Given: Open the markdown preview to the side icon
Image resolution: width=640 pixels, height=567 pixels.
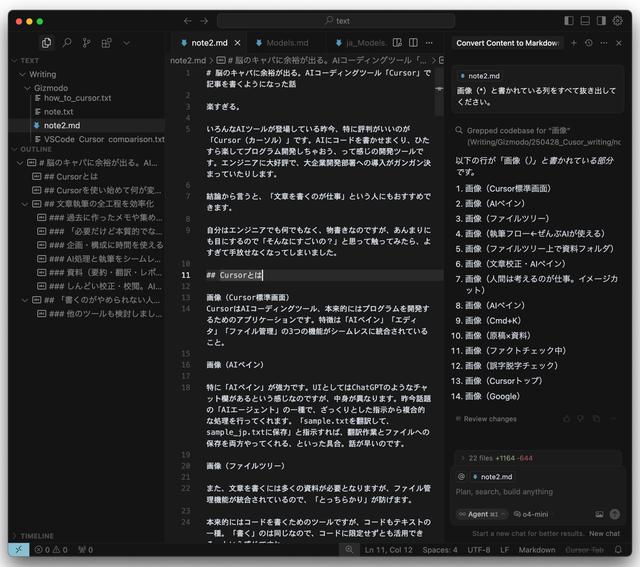Looking at the screenshot, I should click(397, 43).
